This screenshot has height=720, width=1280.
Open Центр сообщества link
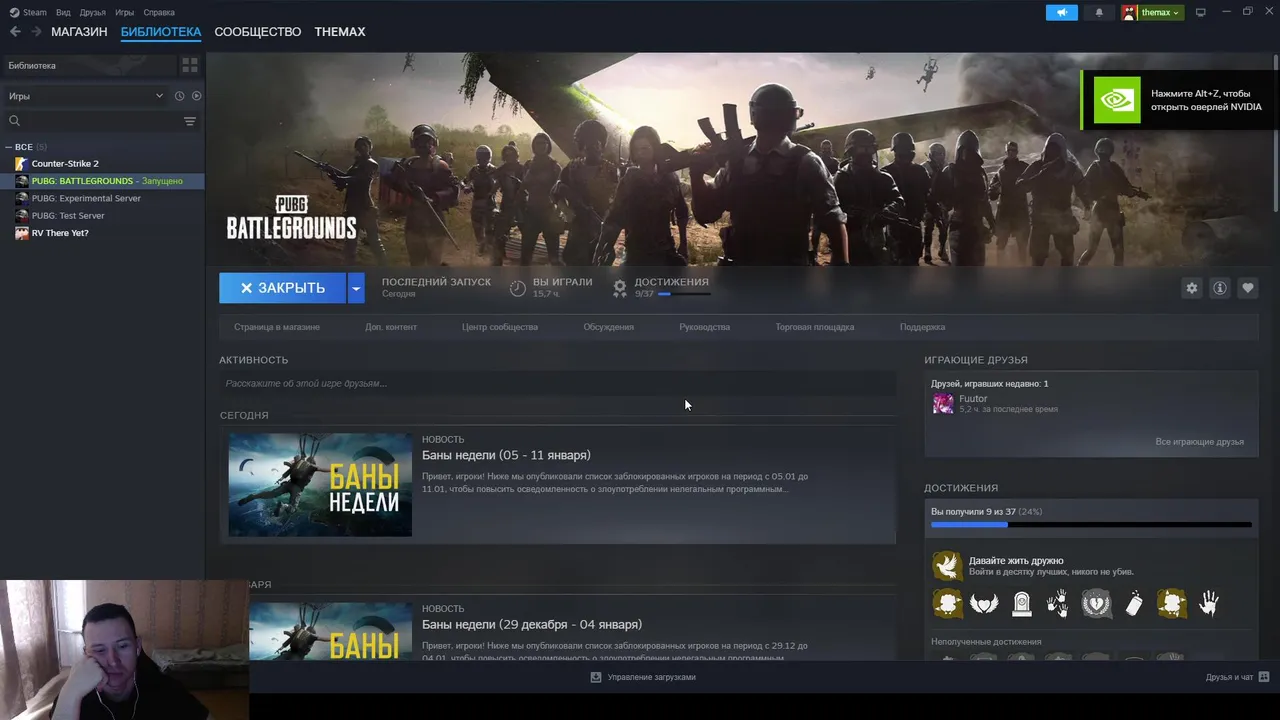point(500,327)
